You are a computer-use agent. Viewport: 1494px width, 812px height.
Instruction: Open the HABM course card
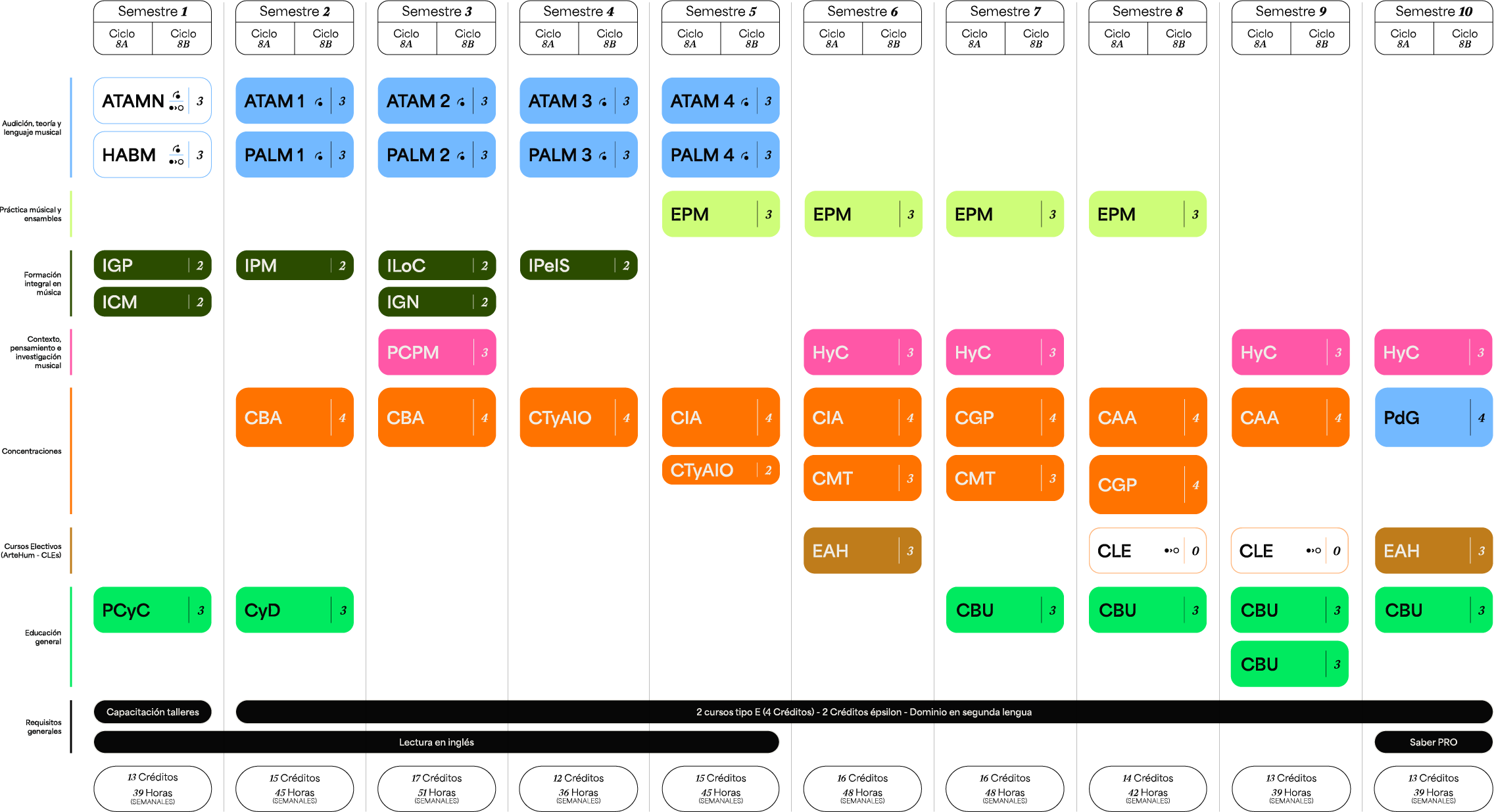click(x=153, y=155)
